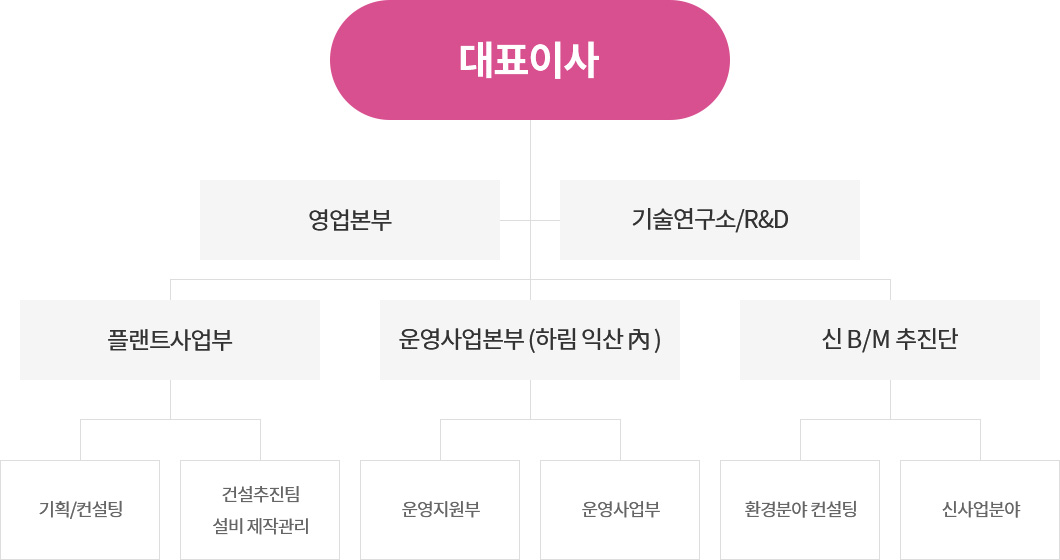
Task: Click the vertical connector line below 대표이사
Action: [x=530, y=150]
